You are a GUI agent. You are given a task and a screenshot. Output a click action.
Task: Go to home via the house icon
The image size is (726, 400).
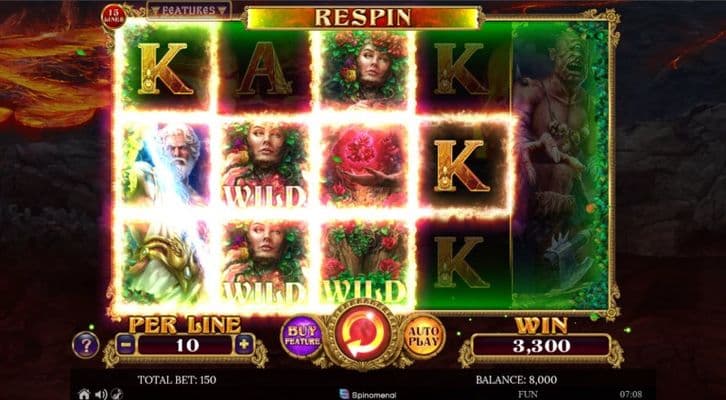(x=84, y=394)
